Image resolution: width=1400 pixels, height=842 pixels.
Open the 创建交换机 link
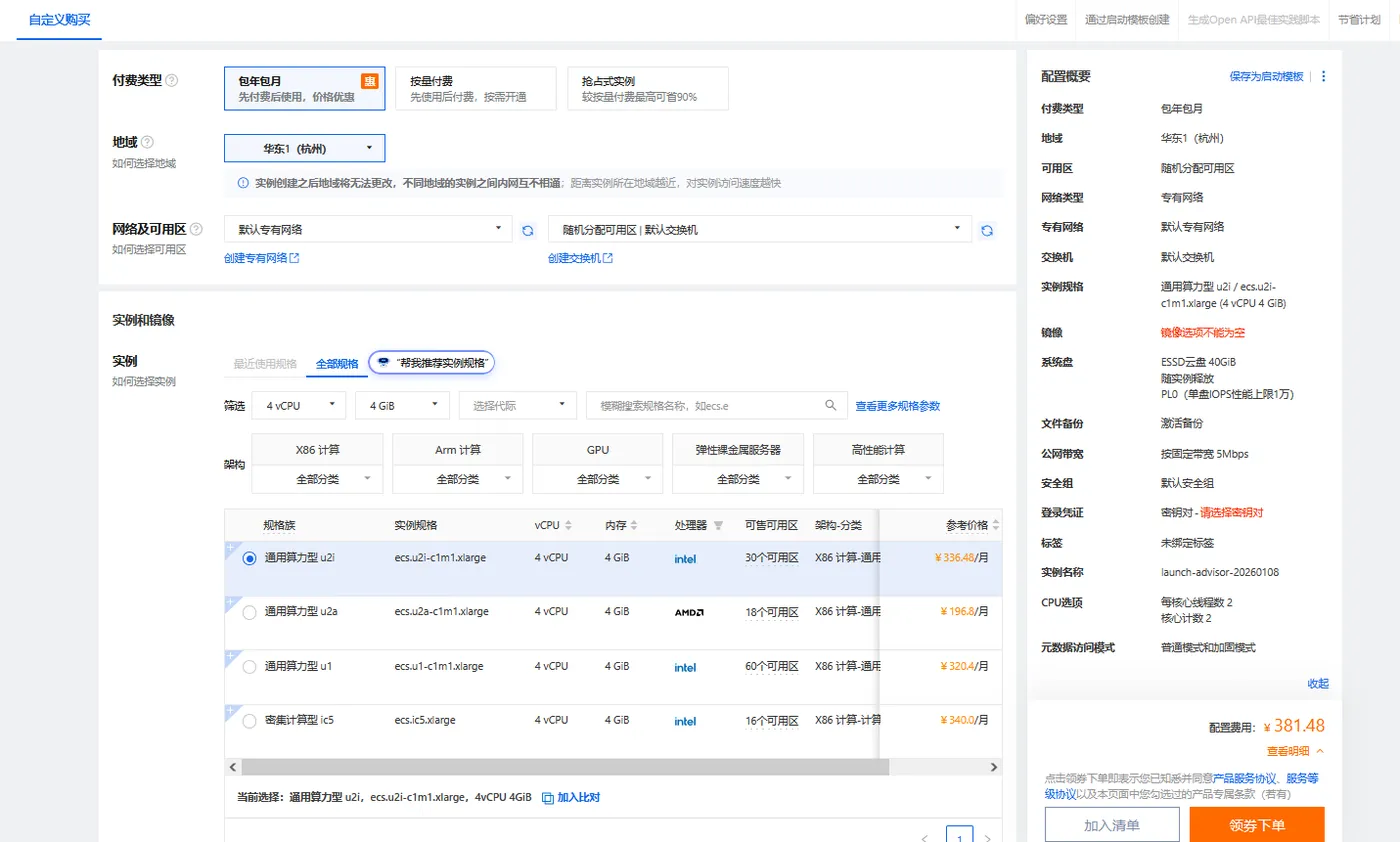(580, 258)
